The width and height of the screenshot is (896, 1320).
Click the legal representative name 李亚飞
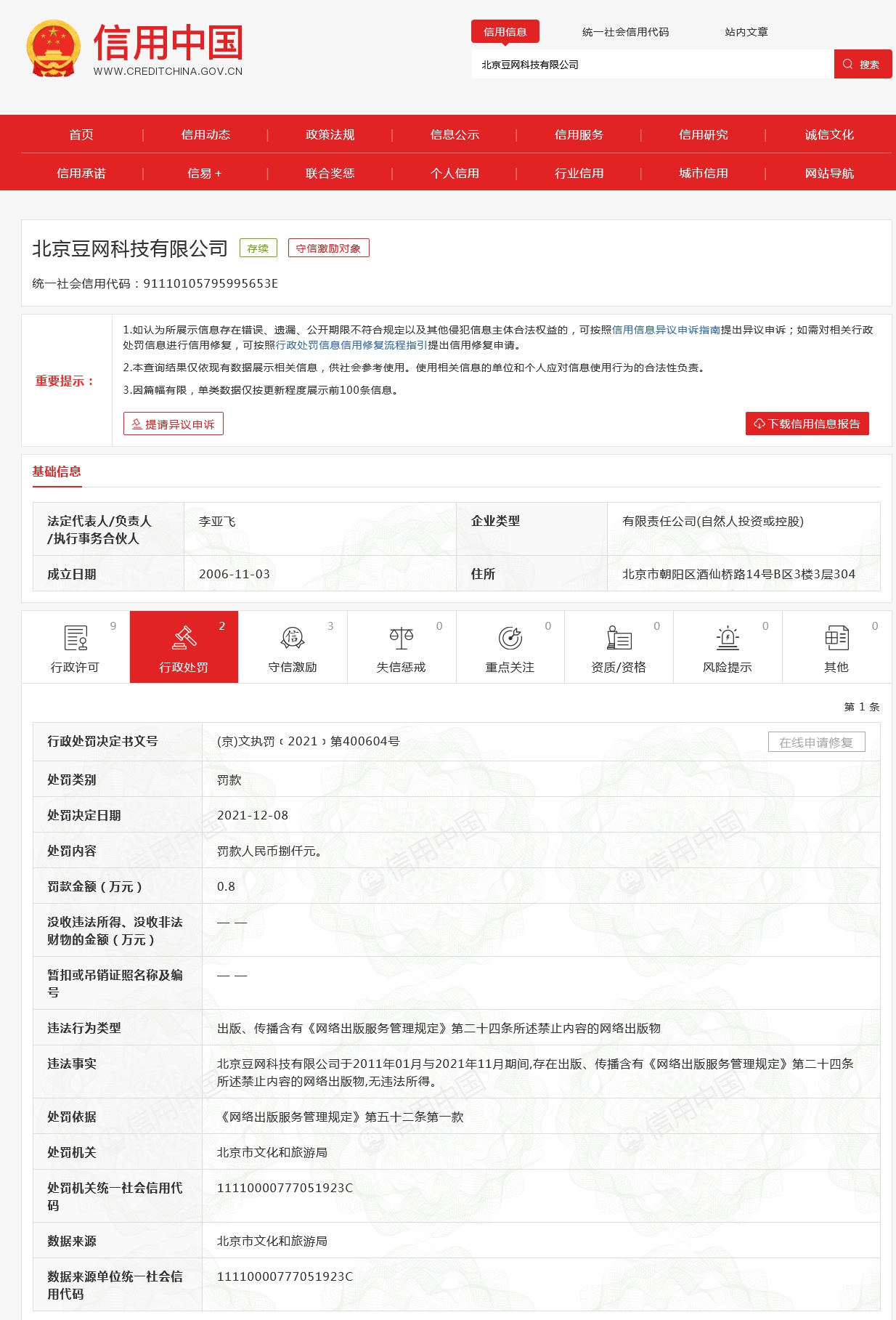(x=217, y=522)
